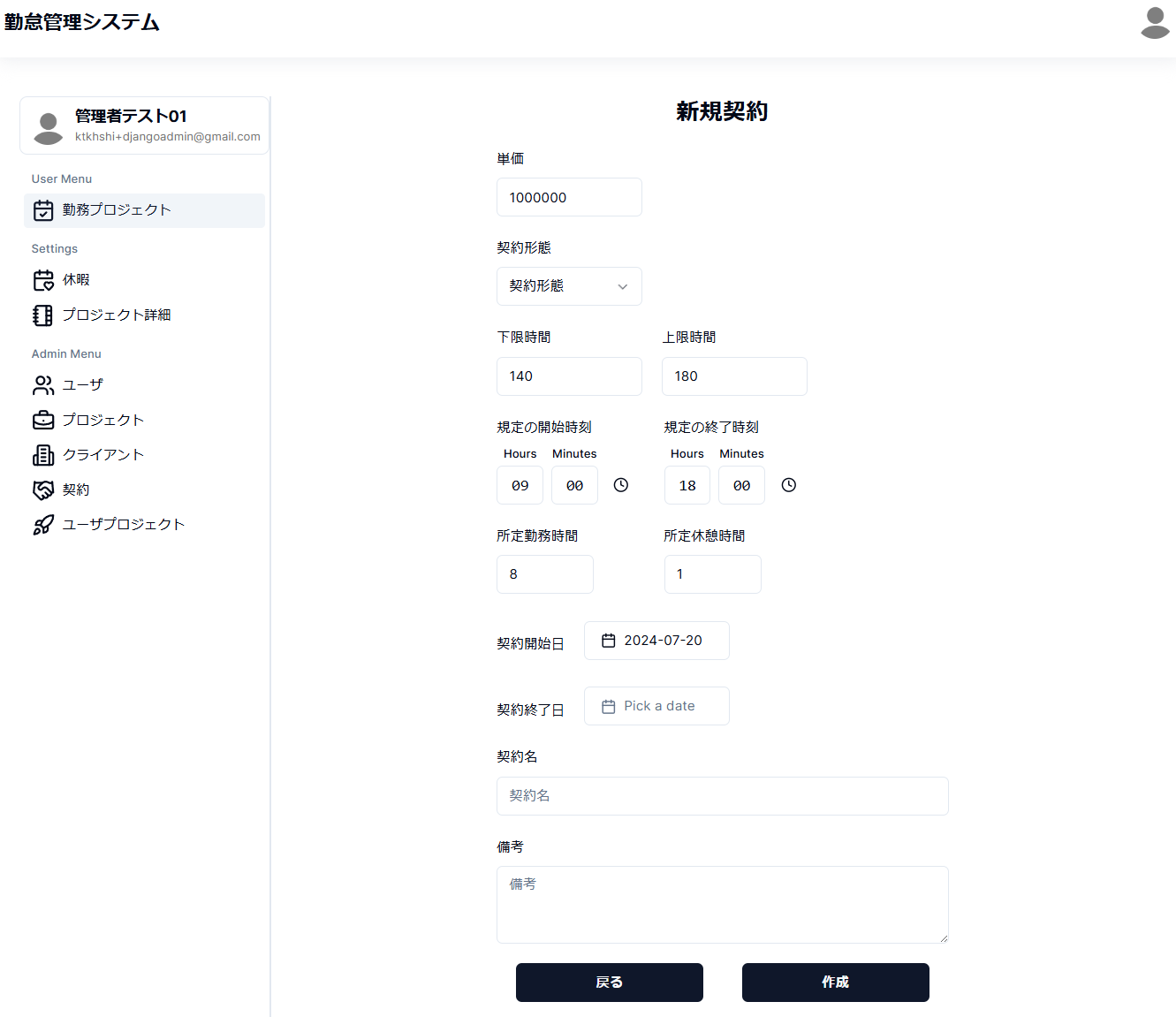Focus the 上限時間 field showing 180
The width and height of the screenshot is (1176, 1017).
coord(734,376)
